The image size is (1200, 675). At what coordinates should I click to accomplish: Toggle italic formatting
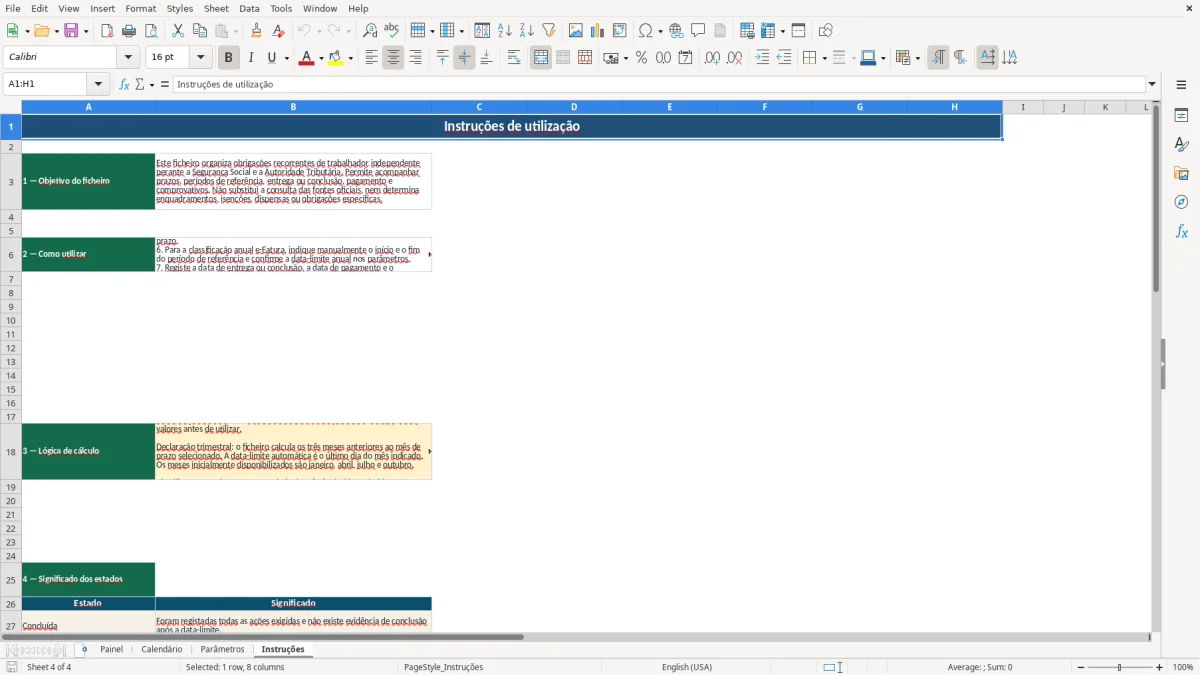251,58
